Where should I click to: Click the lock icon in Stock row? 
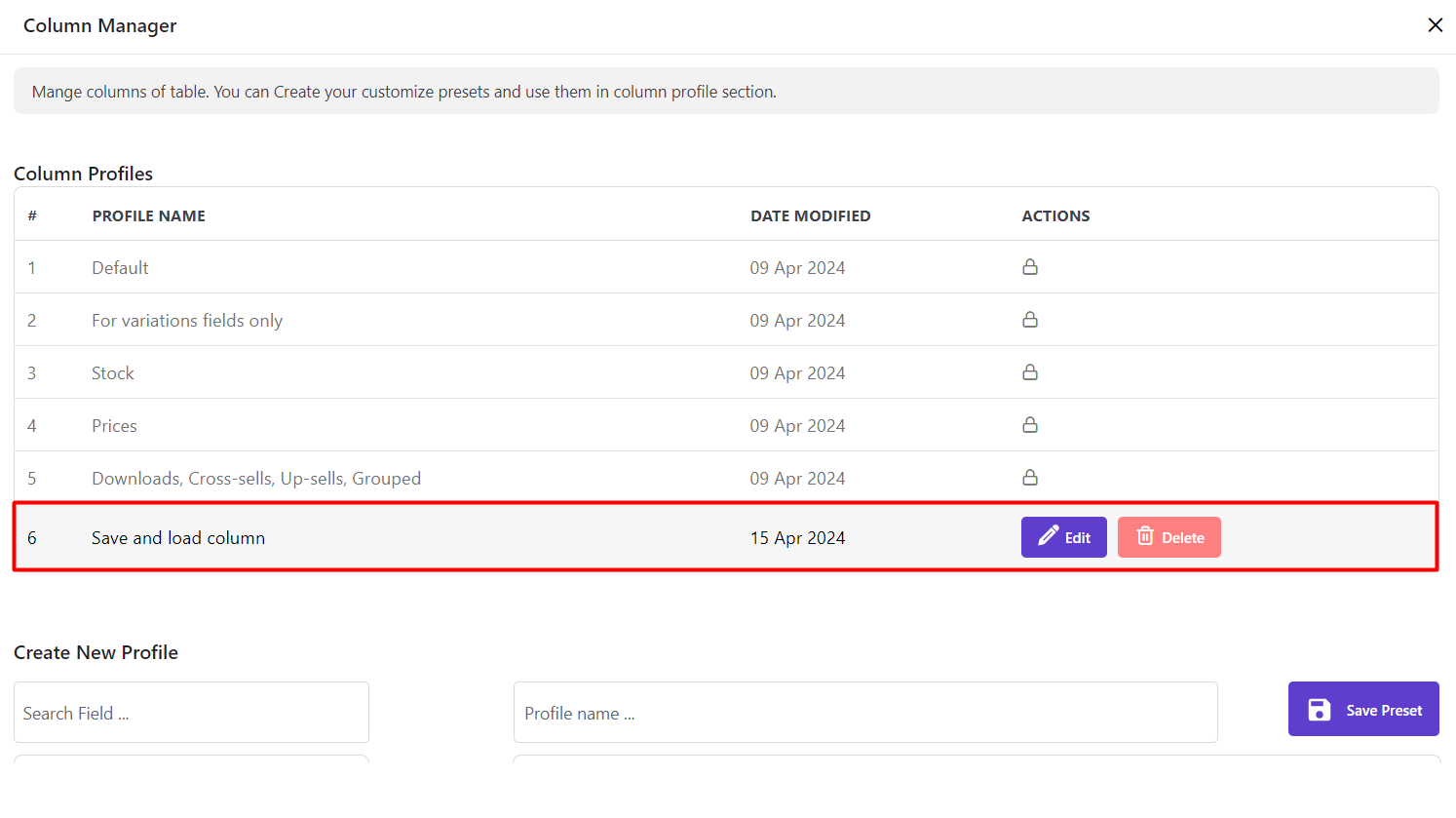pyautogui.click(x=1029, y=372)
